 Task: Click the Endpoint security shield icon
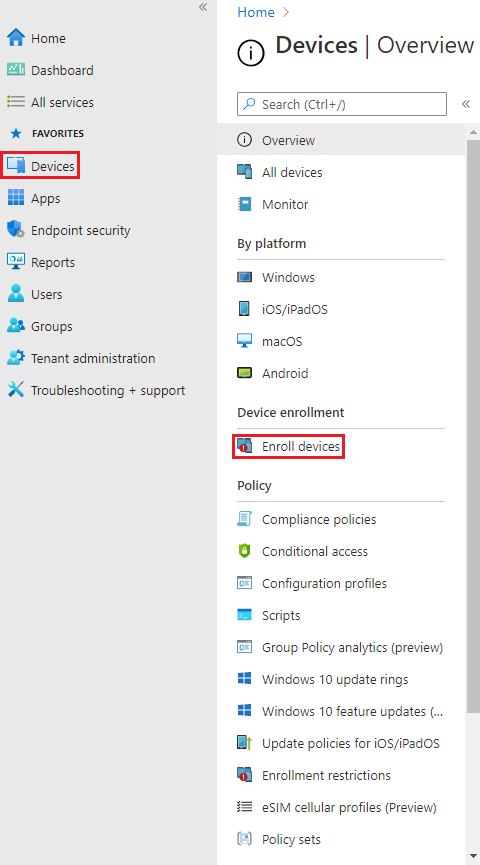point(16,230)
